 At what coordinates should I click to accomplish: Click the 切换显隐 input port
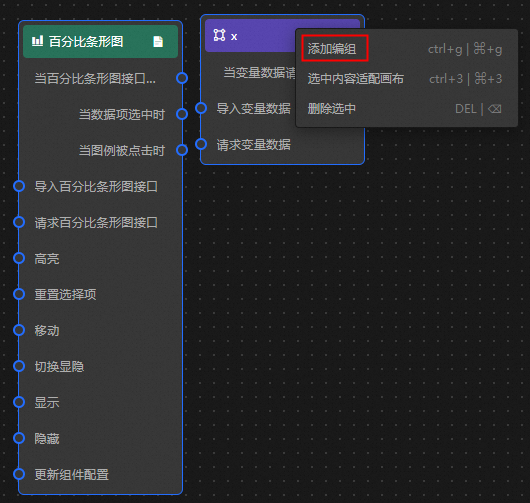(19, 366)
